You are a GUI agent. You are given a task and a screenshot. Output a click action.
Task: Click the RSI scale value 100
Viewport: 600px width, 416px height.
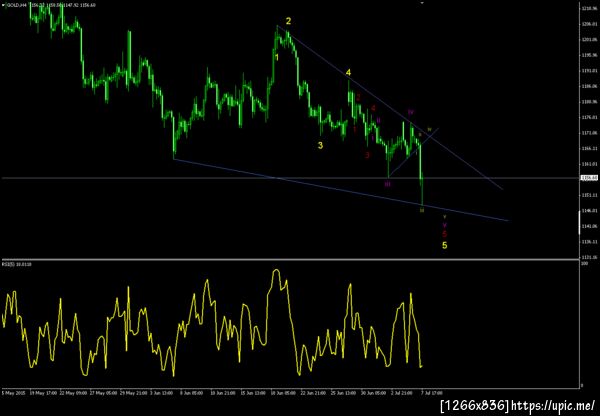pos(584,264)
